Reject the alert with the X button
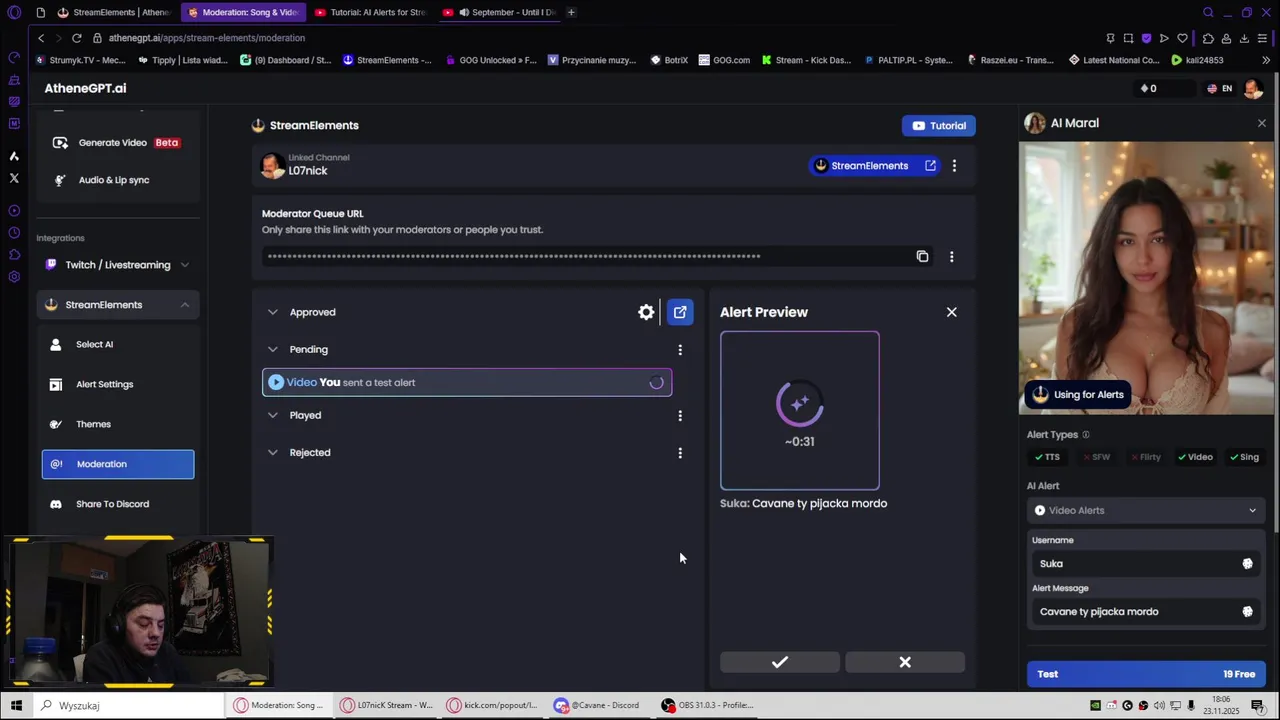 tap(905, 662)
